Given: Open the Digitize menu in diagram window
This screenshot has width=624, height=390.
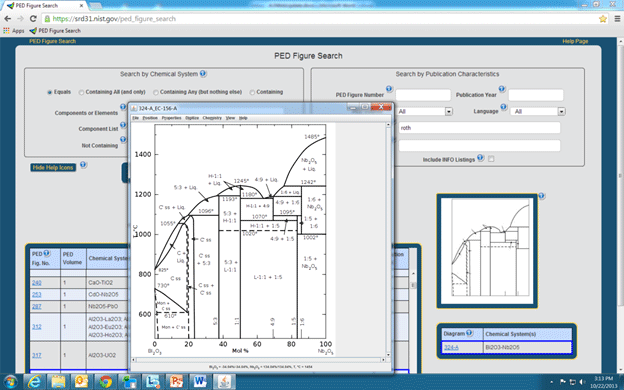Looking at the screenshot, I should click(x=192, y=118).
